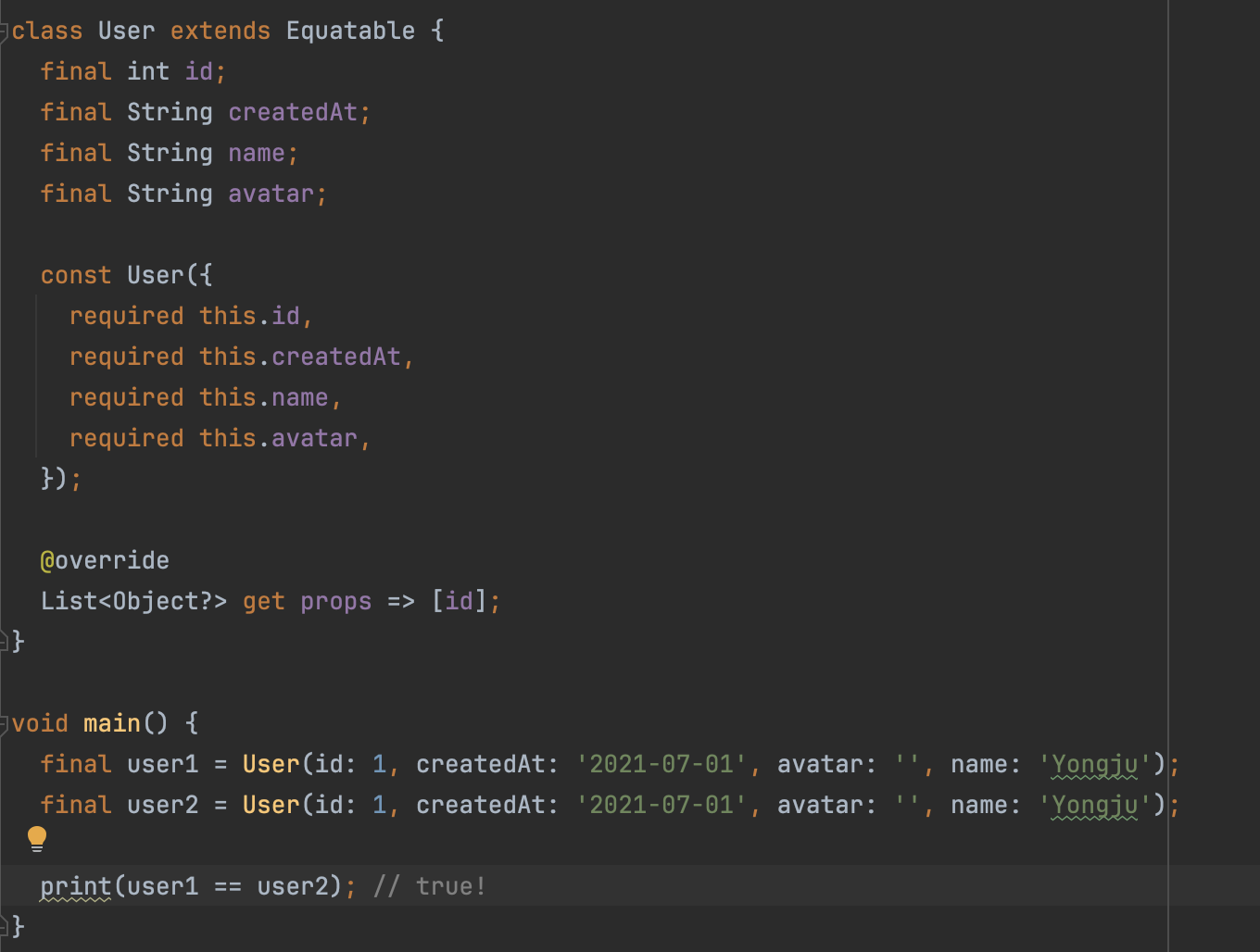The image size is (1260, 952).
Task: Click the closing fold marker of main function
Action: tap(4, 924)
